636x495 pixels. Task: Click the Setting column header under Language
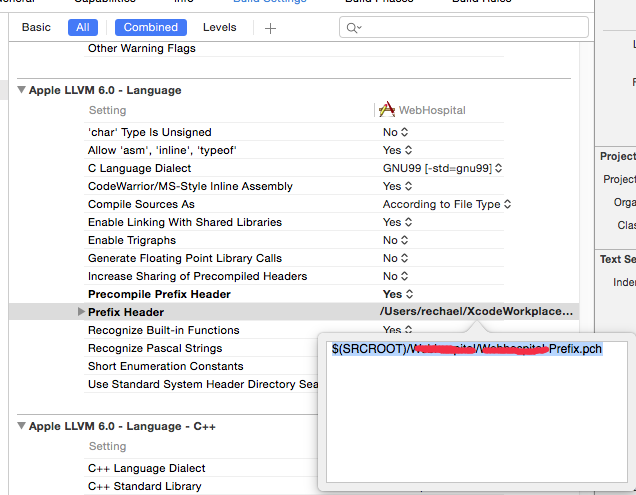click(107, 110)
